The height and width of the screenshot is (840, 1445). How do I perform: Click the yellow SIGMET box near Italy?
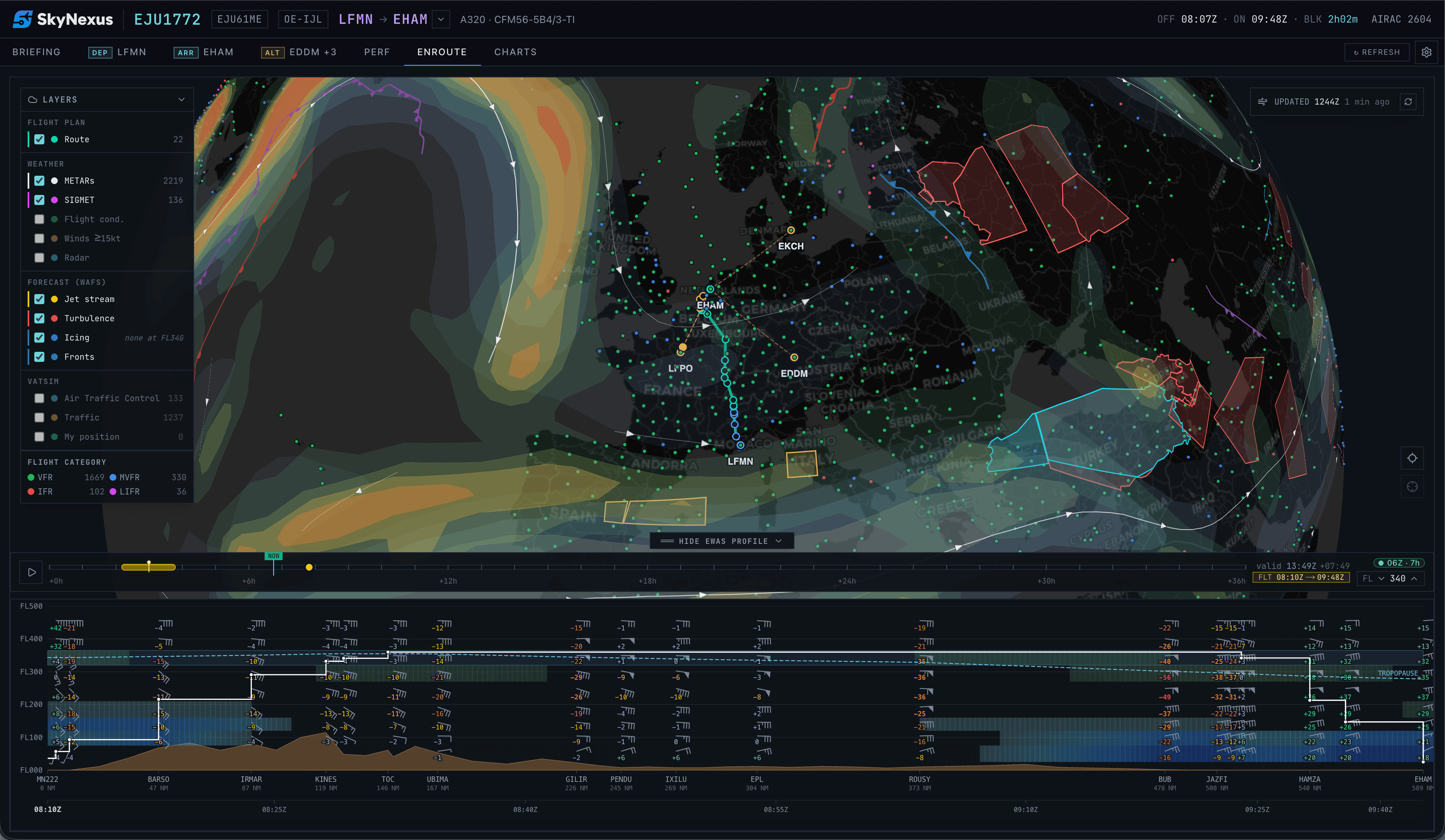802,464
